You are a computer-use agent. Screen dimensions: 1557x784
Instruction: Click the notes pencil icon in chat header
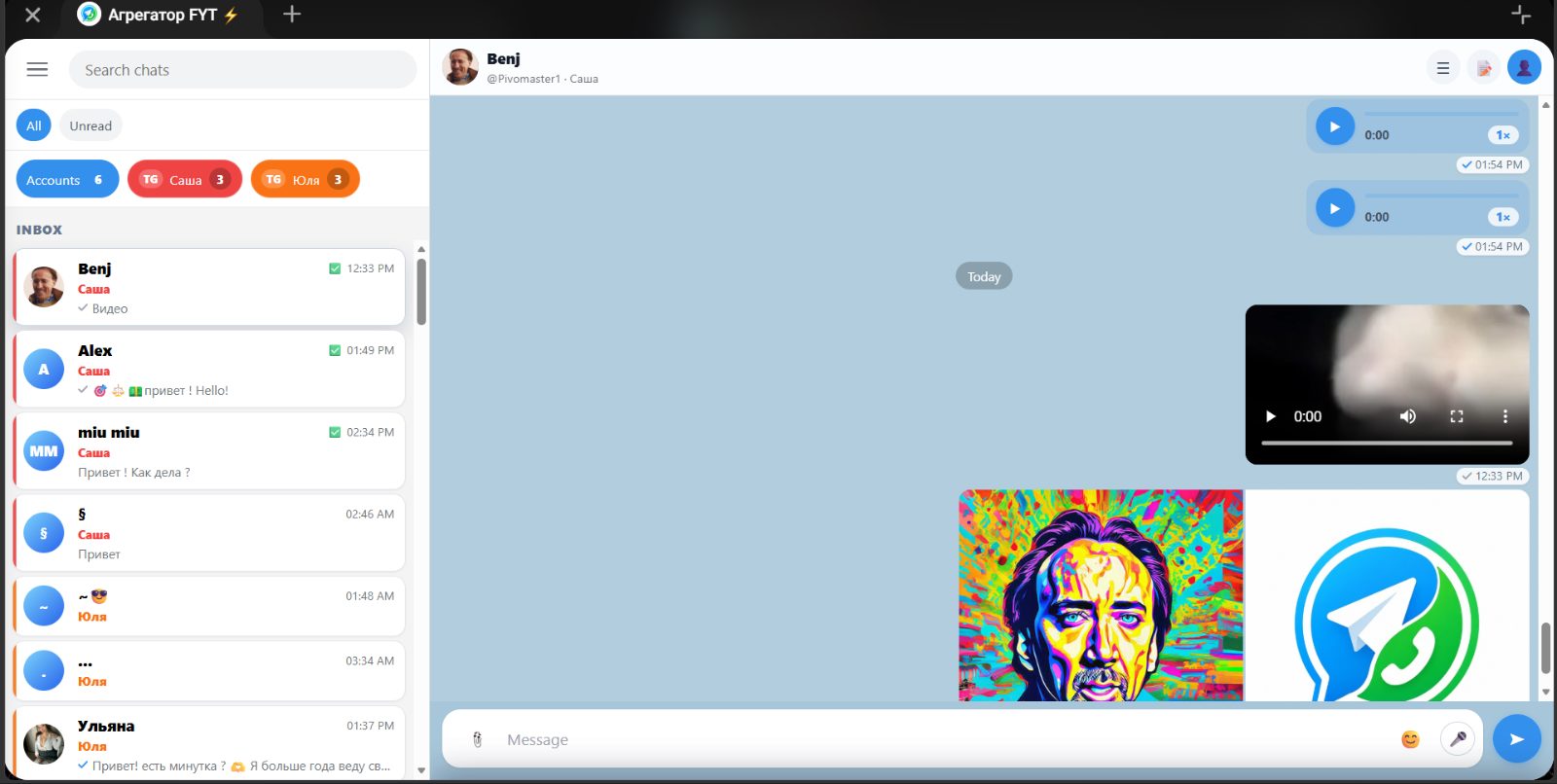tap(1484, 68)
